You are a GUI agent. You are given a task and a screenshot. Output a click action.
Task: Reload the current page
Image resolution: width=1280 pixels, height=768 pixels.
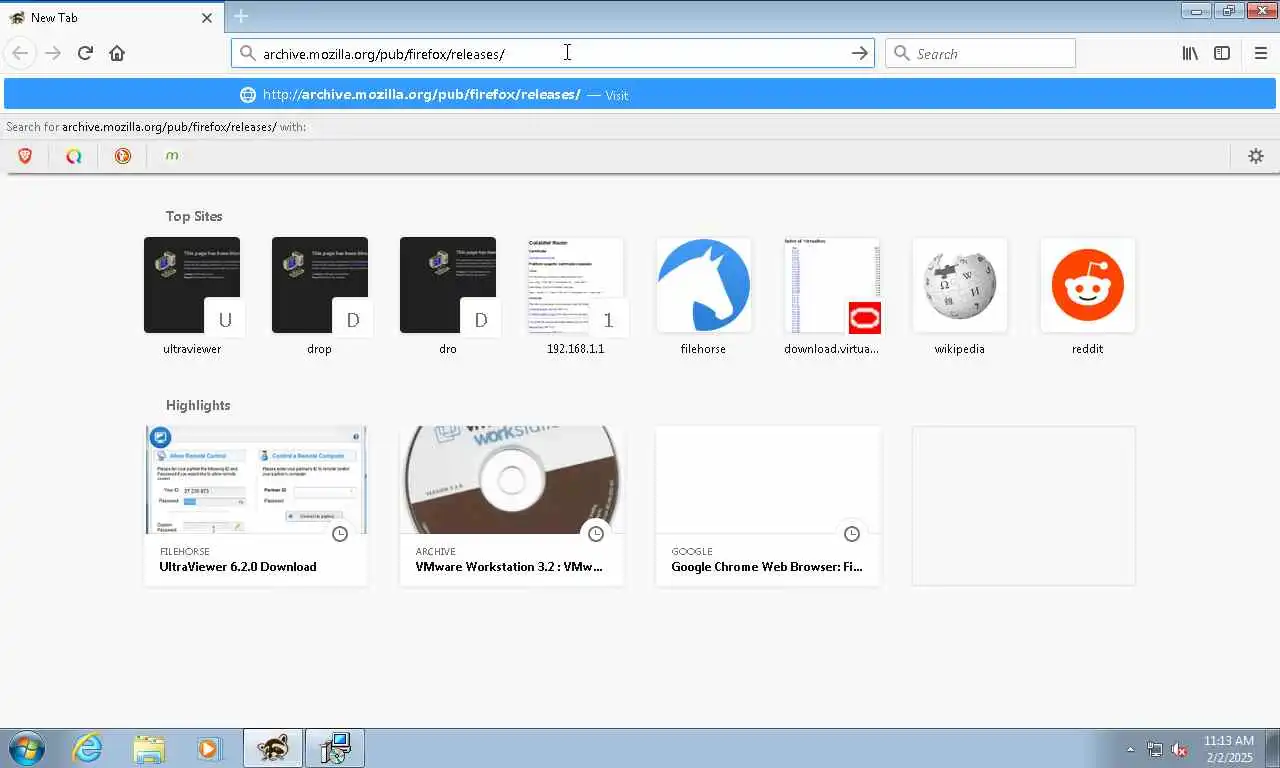[x=85, y=53]
